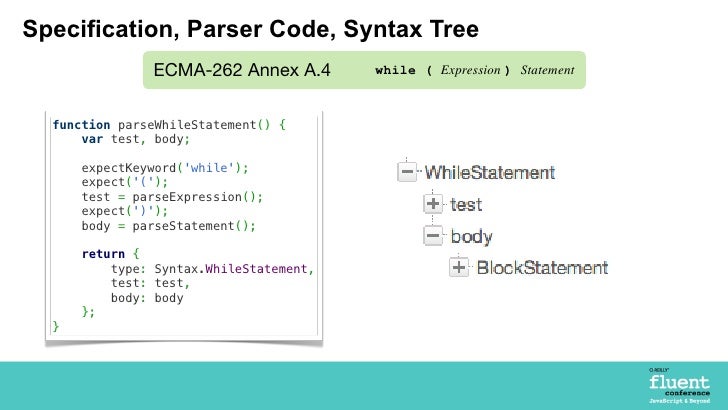Click the 'body: body' line
Viewport: 728px width, 410px height.
tap(147, 298)
